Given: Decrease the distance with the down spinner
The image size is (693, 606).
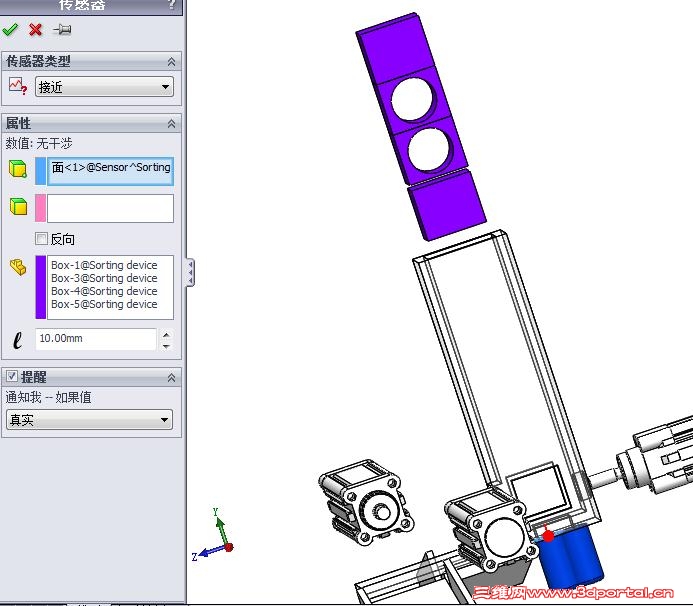Looking at the screenshot, I should pos(166,346).
